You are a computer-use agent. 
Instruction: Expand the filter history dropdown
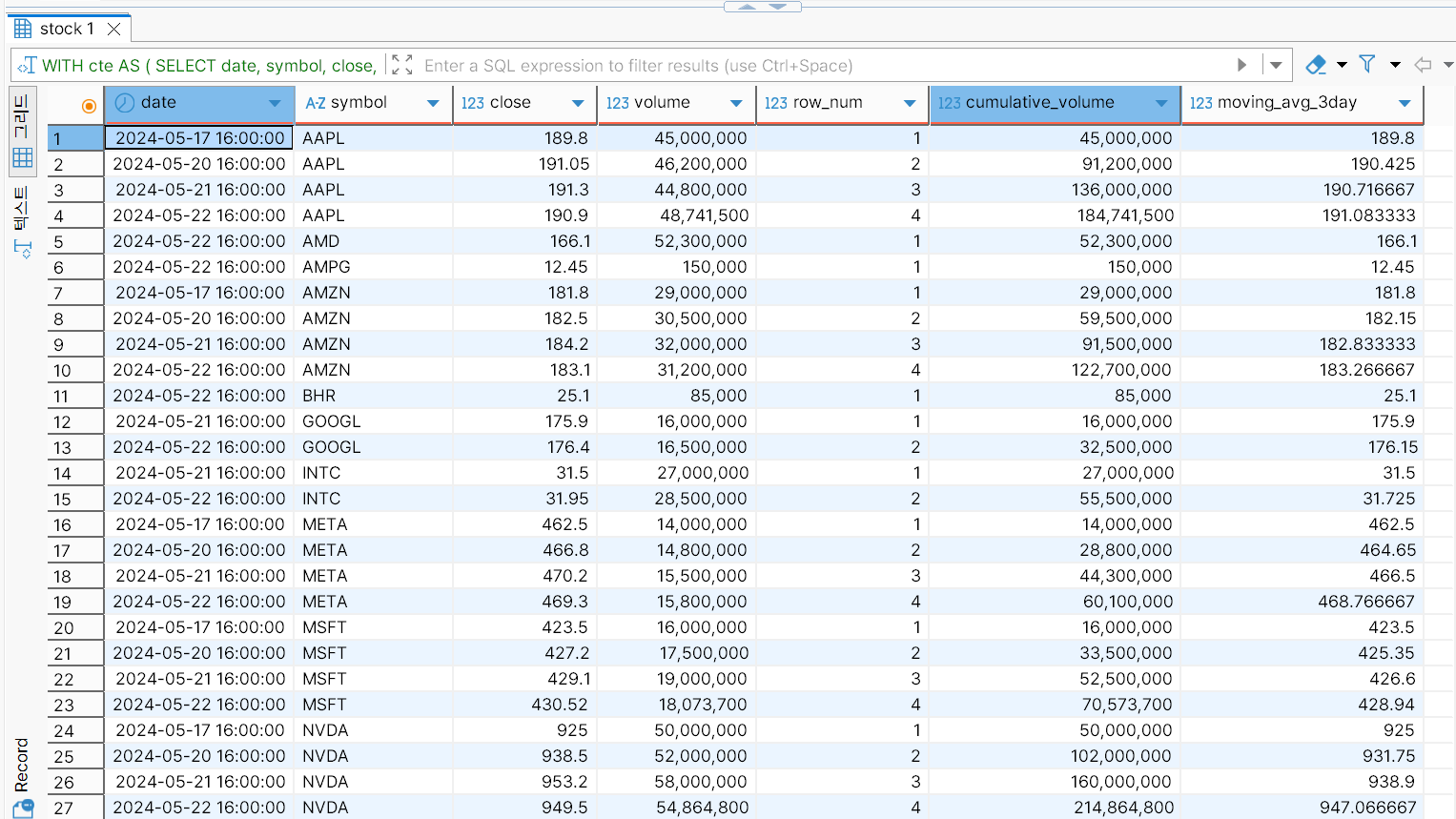(x=1276, y=65)
